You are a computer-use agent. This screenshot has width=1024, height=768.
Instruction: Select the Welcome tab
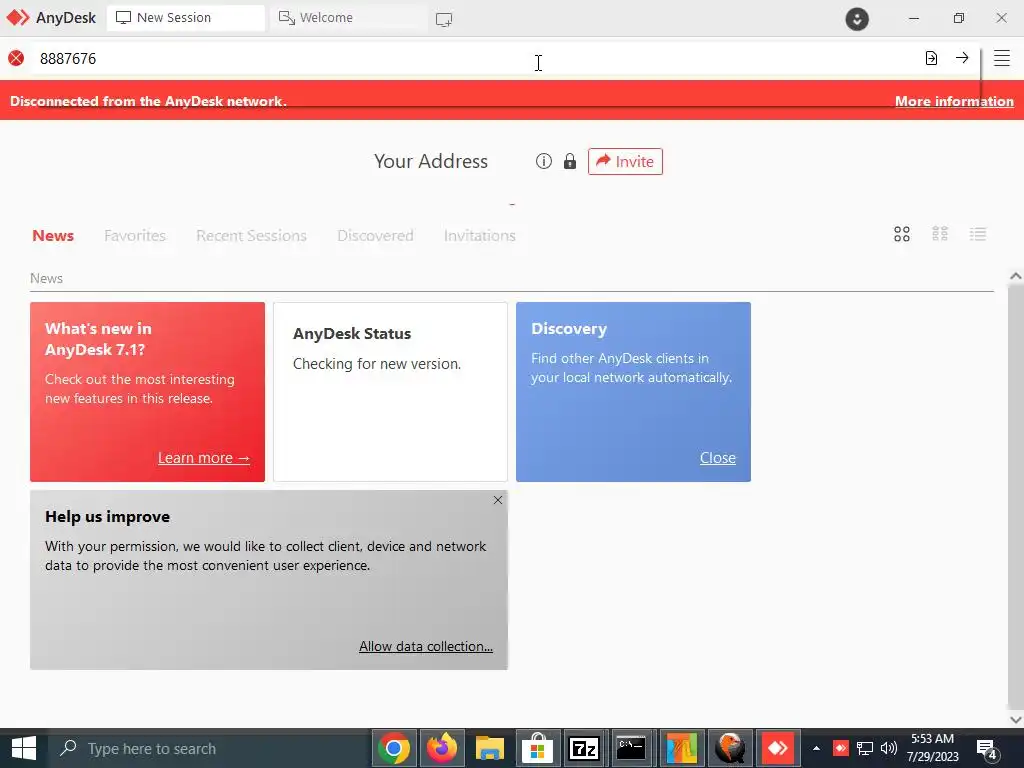pyautogui.click(x=348, y=18)
